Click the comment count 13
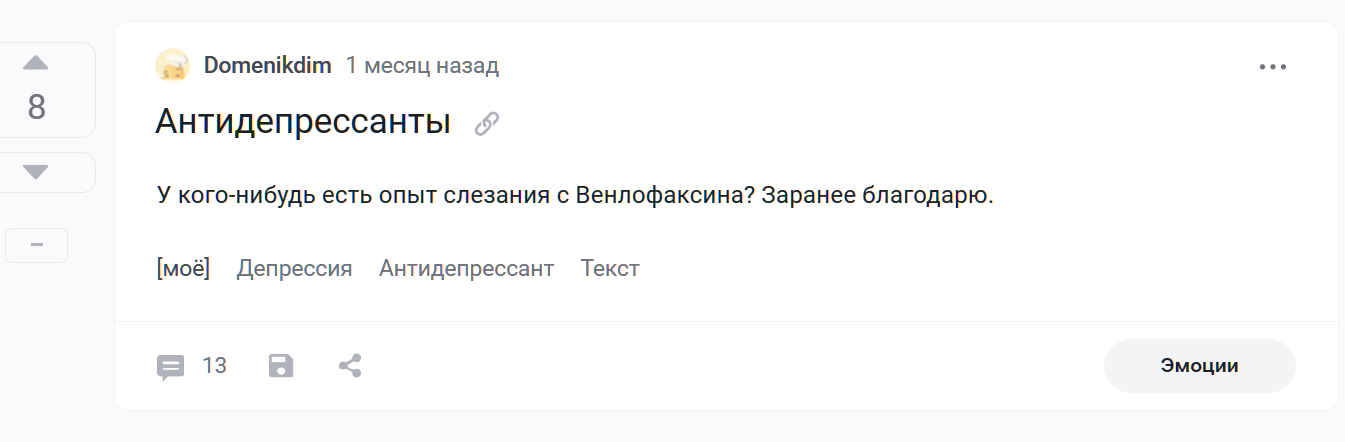Viewport: 1345px width, 442px height. pyautogui.click(x=214, y=366)
